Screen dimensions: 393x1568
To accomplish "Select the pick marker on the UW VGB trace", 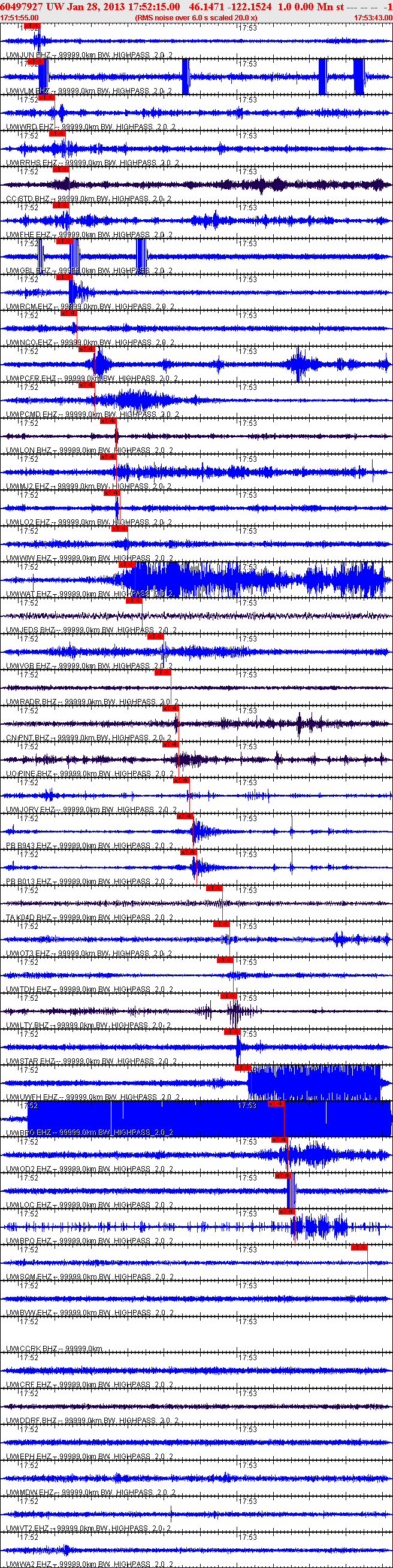I will click(155, 637).
